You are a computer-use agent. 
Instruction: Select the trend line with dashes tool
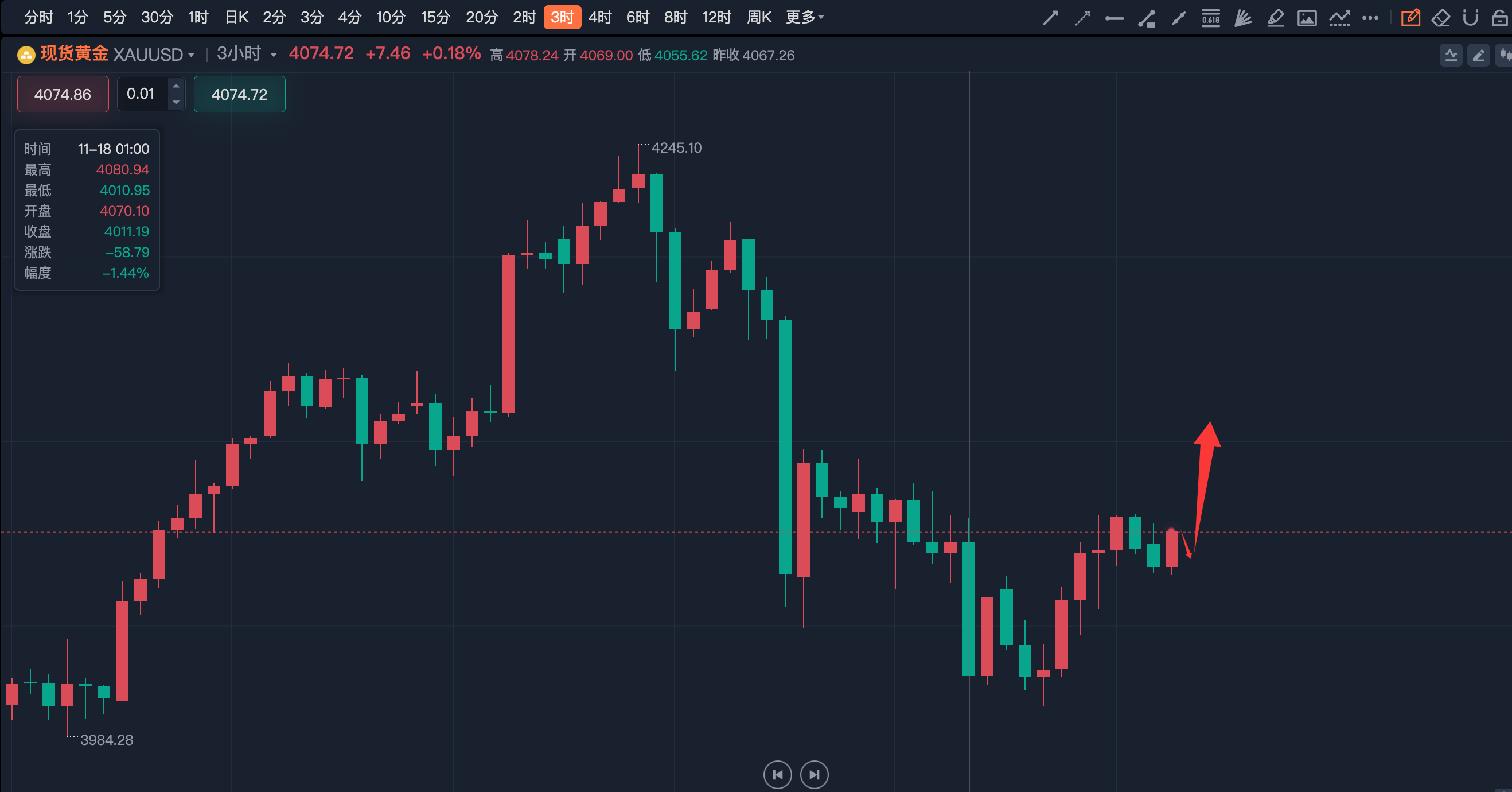coord(1339,18)
